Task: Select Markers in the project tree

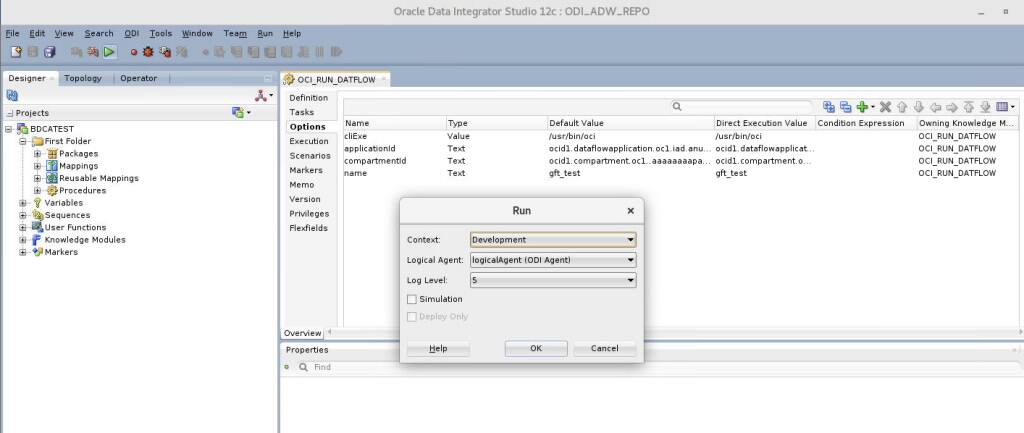Action: pos(61,252)
